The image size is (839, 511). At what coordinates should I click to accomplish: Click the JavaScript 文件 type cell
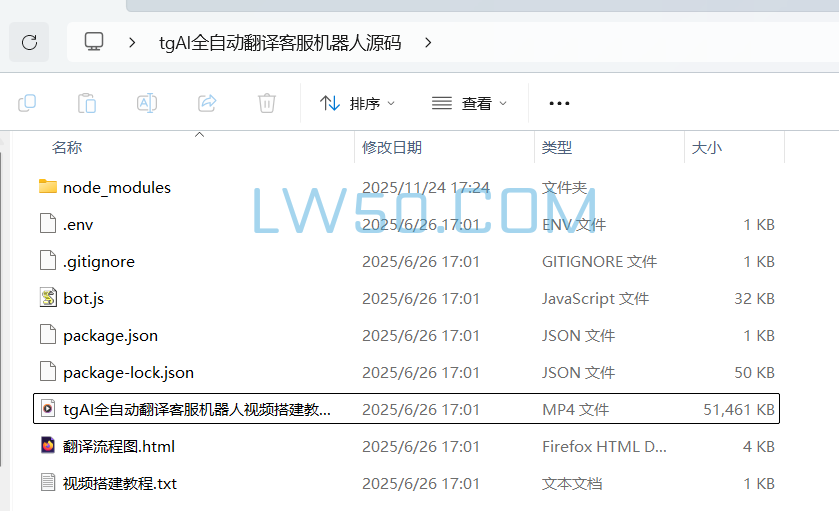[596, 299]
